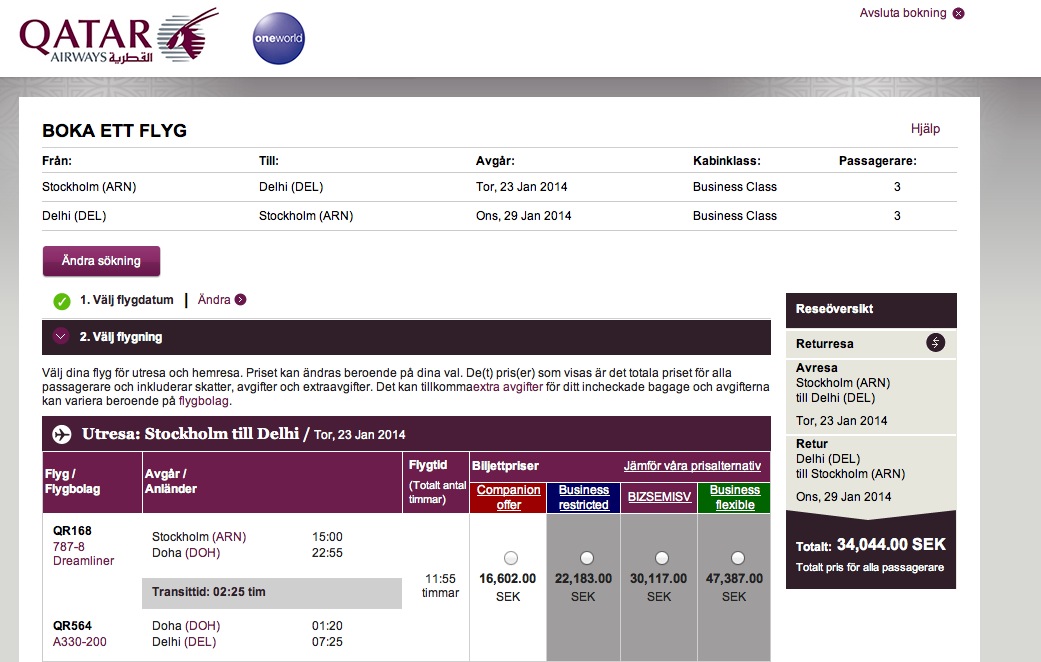Choose the BIZSEMISV fare 30,117.00 SEK
Viewport: 1041px width, 662px height.
coord(661,557)
